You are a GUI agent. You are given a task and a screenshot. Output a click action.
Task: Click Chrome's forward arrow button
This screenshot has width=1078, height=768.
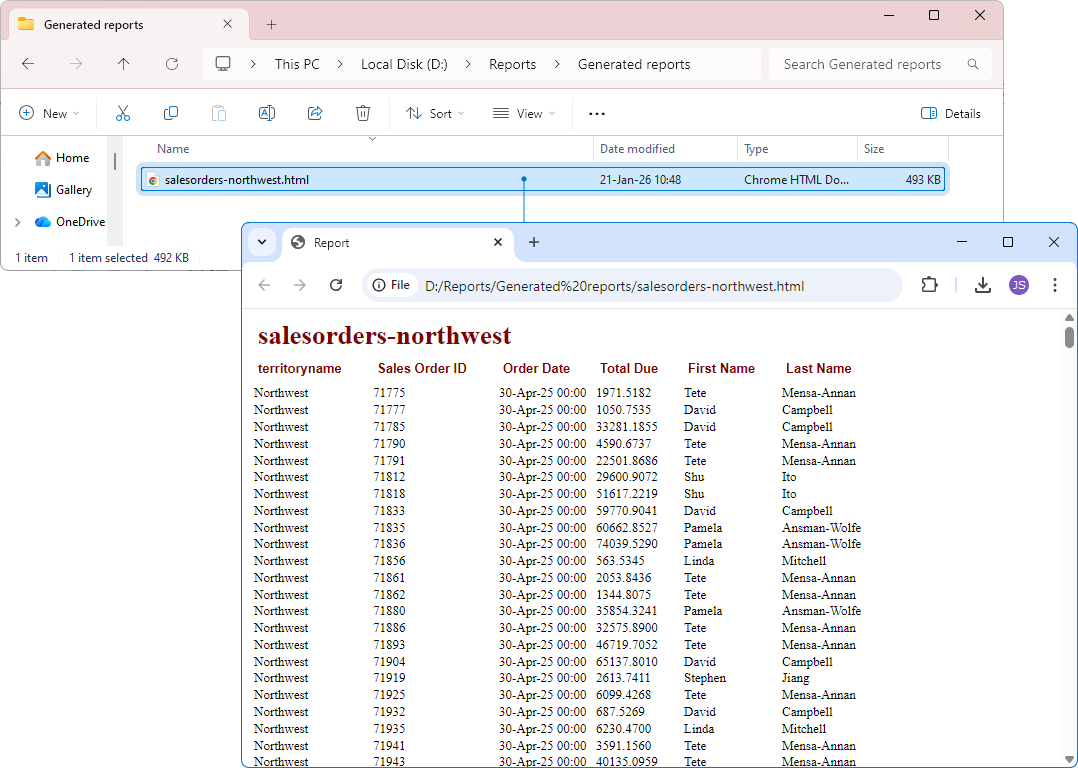[300, 285]
